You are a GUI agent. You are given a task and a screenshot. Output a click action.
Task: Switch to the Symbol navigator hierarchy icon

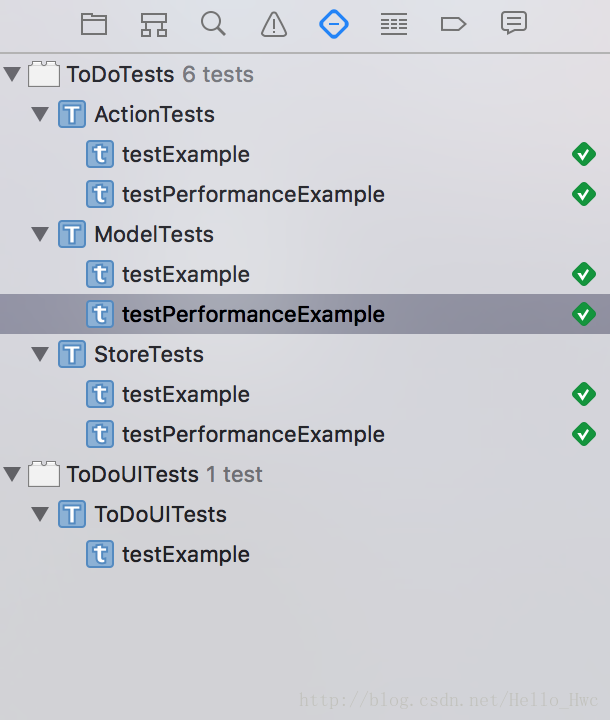(x=153, y=24)
